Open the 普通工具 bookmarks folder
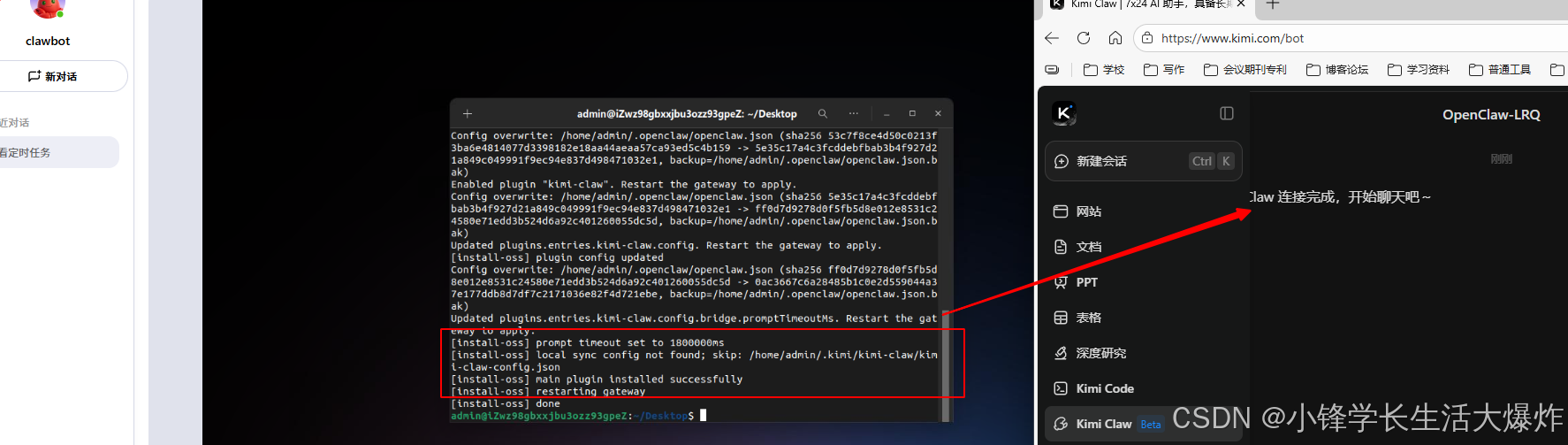The image size is (1568, 445). pos(1500,70)
